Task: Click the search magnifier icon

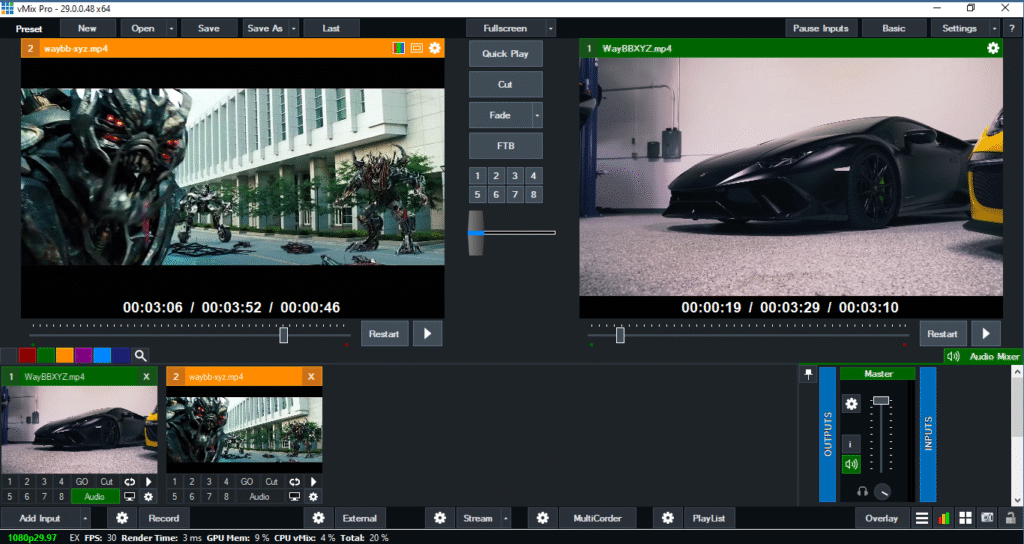Action: point(140,355)
